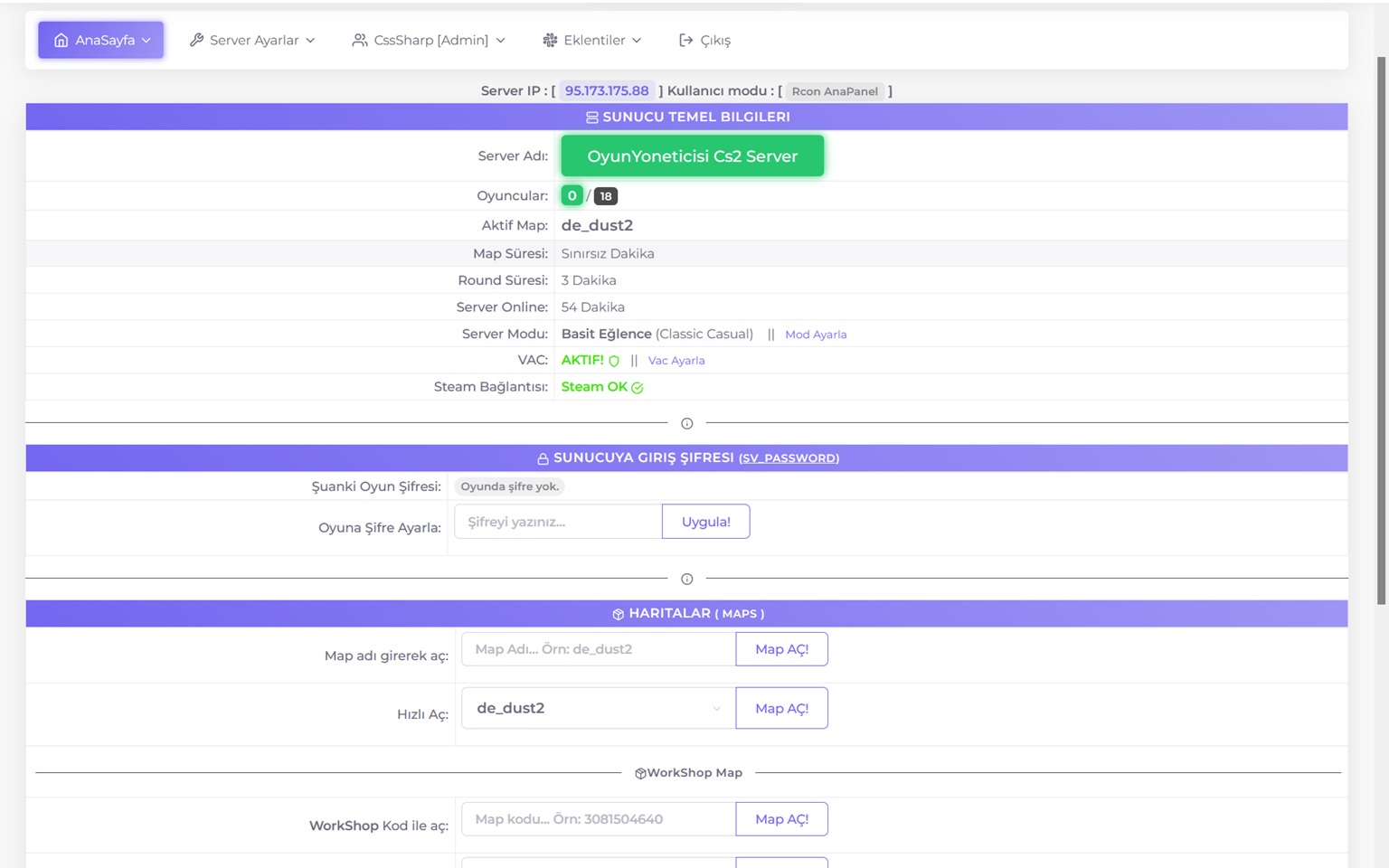
Task: Click the info icon above Haritalar section
Action: click(686, 579)
